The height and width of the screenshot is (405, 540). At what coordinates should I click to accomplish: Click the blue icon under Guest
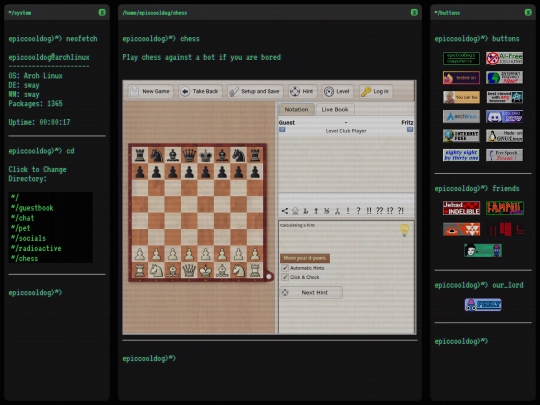tap(282, 129)
